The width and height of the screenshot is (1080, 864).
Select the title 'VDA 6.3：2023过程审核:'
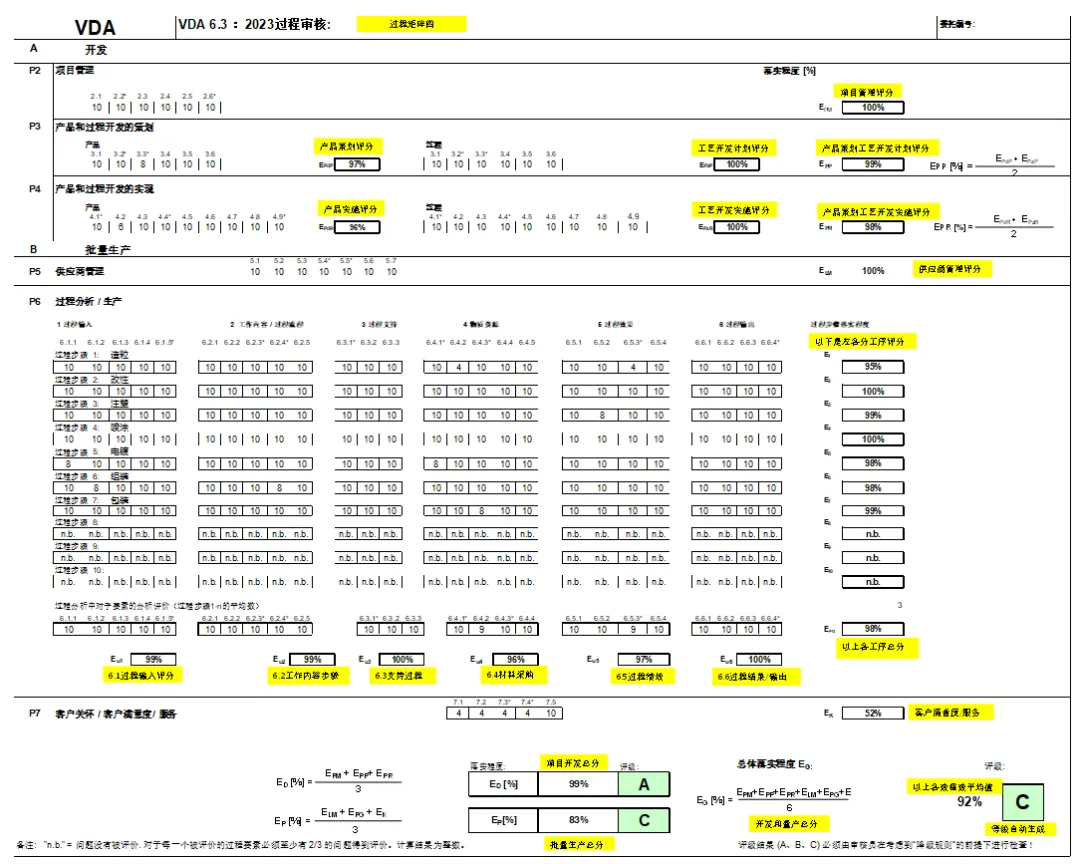click(x=255, y=24)
